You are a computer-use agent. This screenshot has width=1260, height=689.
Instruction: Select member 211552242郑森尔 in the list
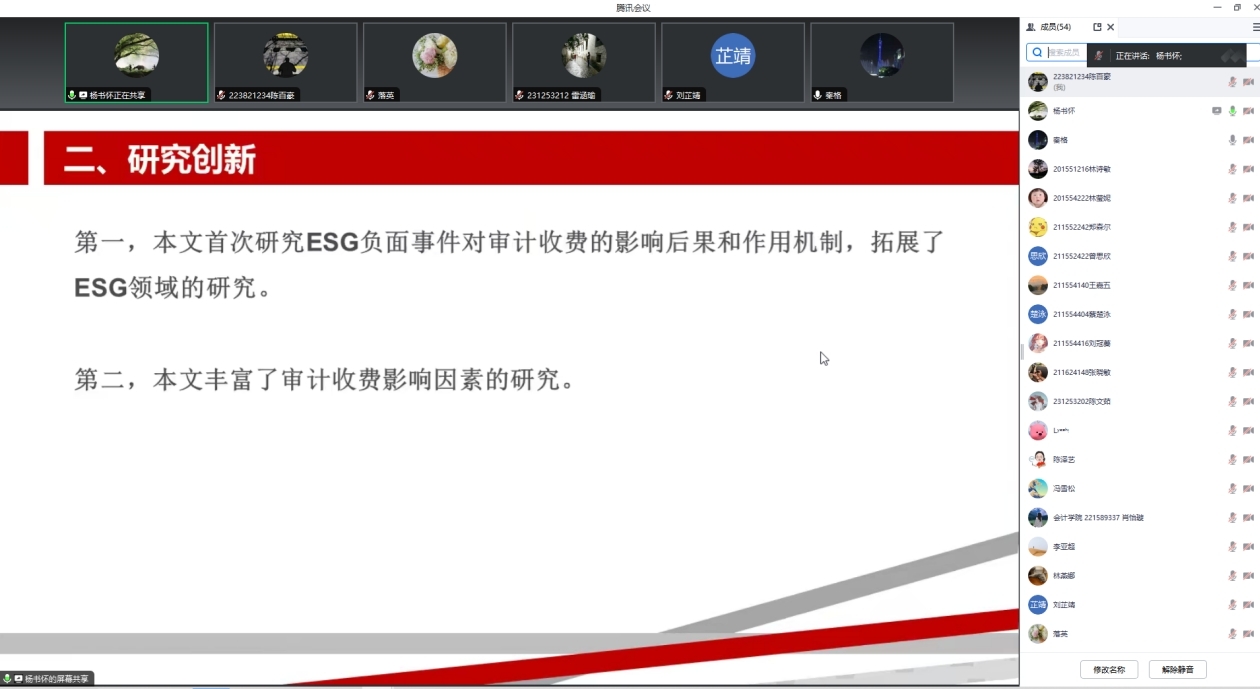pos(1082,227)
